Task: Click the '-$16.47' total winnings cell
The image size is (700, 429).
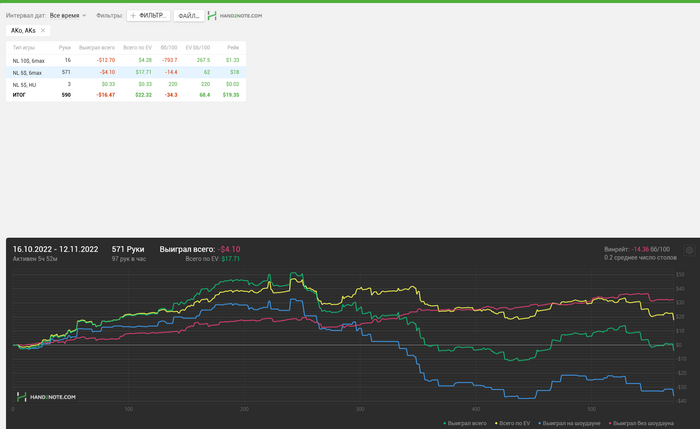Action: [106, 95]
